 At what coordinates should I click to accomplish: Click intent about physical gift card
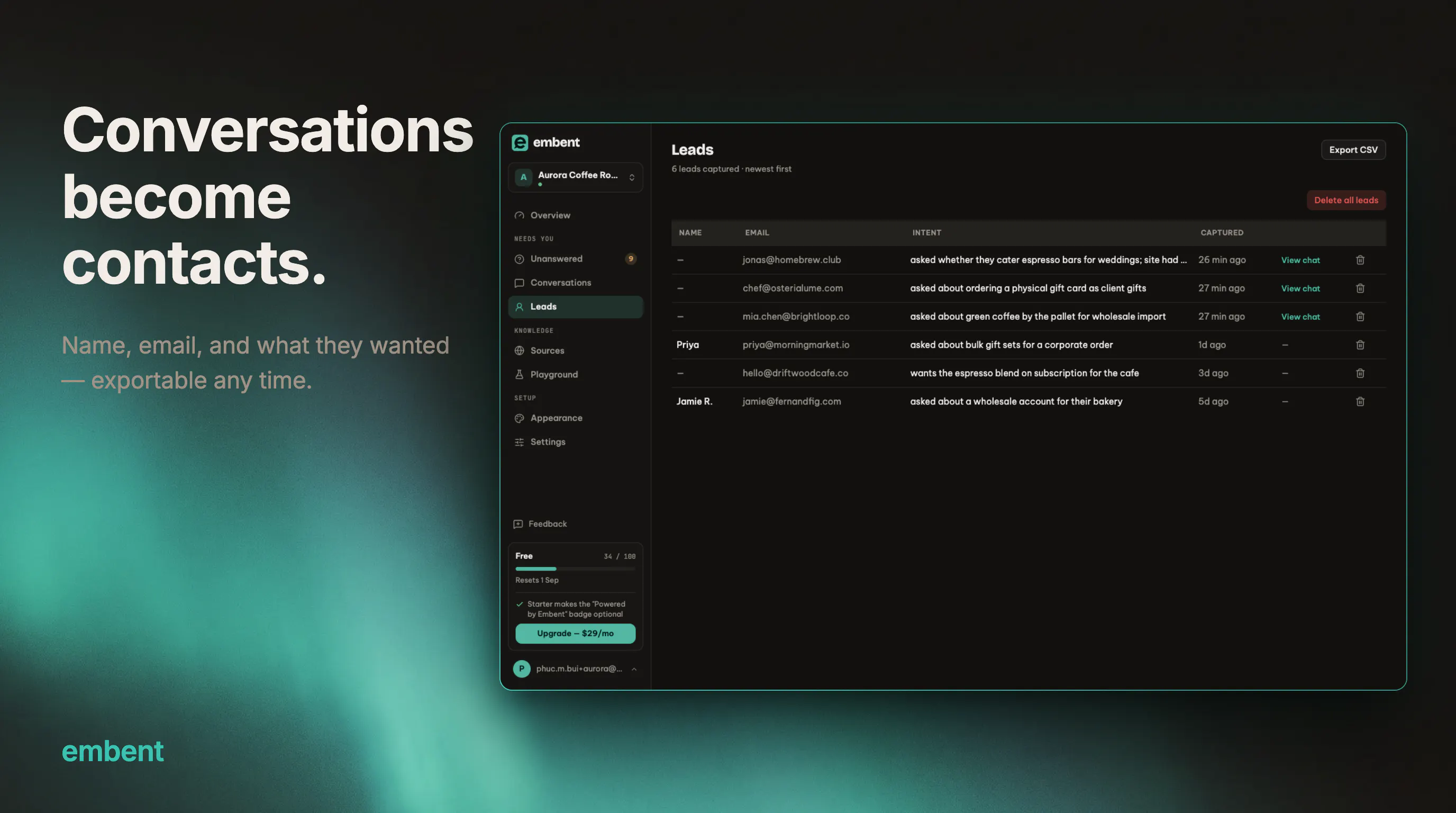pyautogui.click(x=1027, y=288)
